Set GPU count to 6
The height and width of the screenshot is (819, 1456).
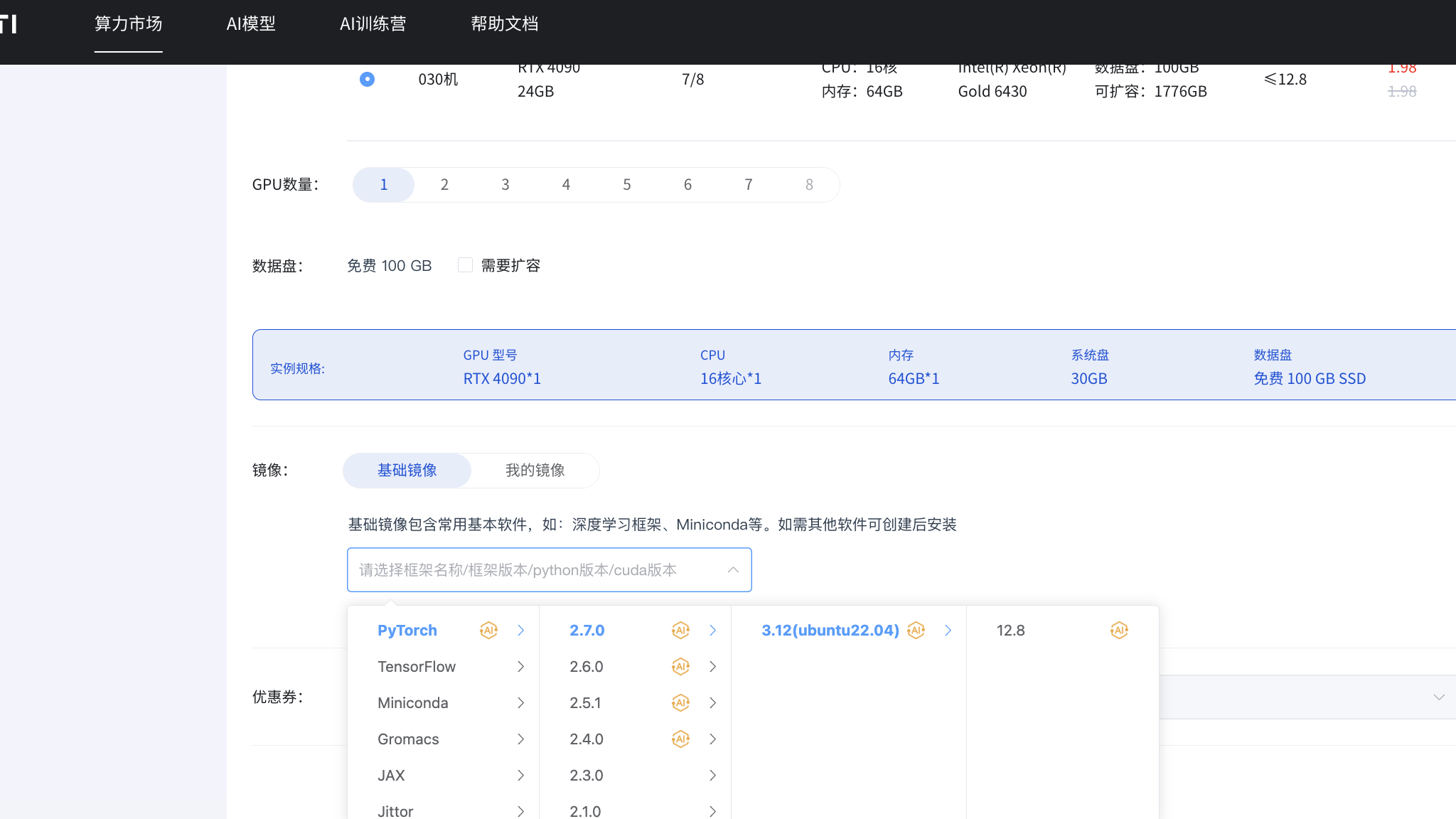687,185
